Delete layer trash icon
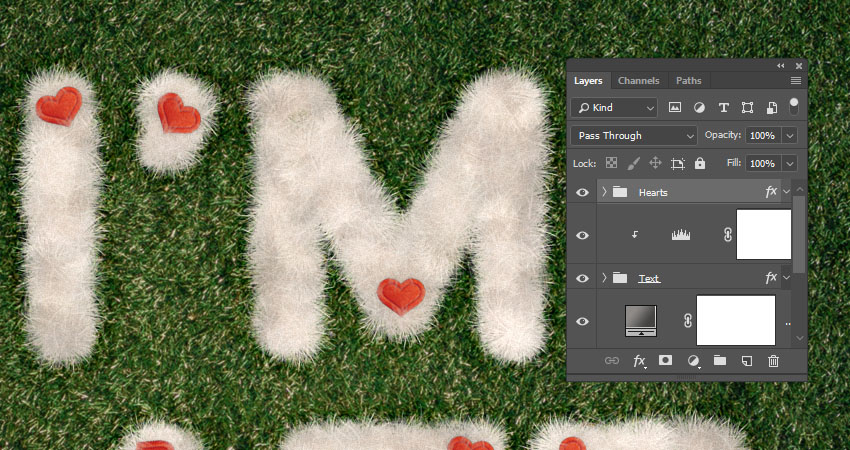Image resolution: width=850 pixels, height=450 pixels. pyautogui.click(x=774, y=361)
